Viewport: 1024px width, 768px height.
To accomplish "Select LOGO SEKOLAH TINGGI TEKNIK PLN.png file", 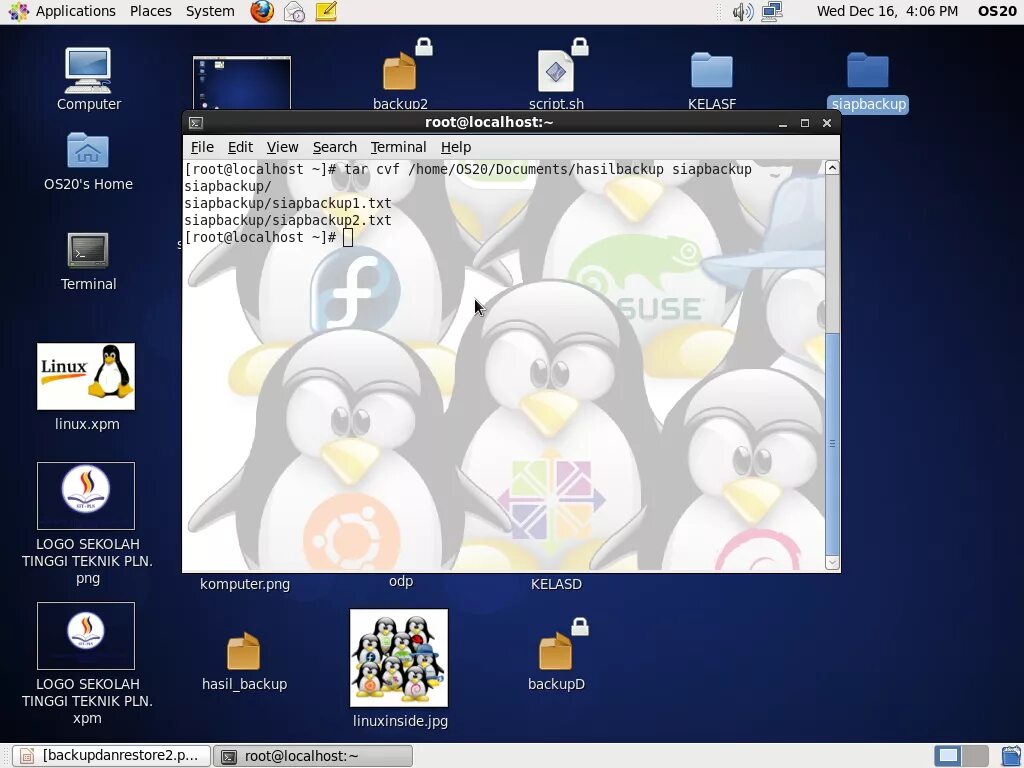I will [x=86, y=496].
